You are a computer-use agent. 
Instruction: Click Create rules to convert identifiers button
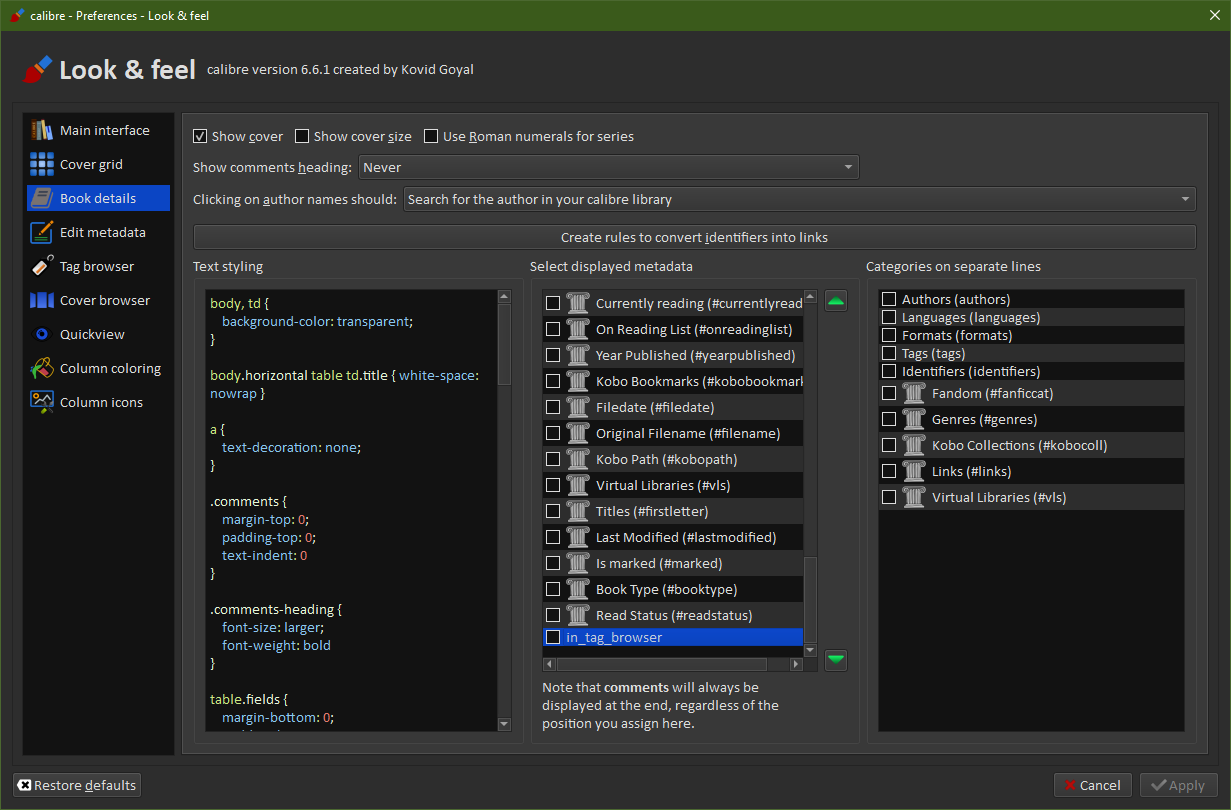[x=694, y=237]
